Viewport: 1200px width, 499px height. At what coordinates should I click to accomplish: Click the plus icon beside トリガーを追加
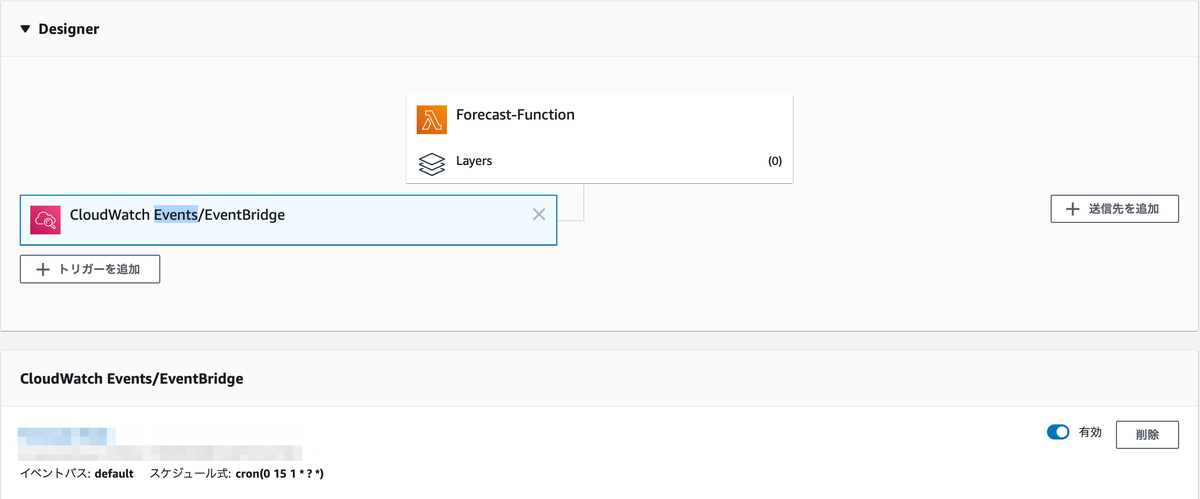point(43,269)
